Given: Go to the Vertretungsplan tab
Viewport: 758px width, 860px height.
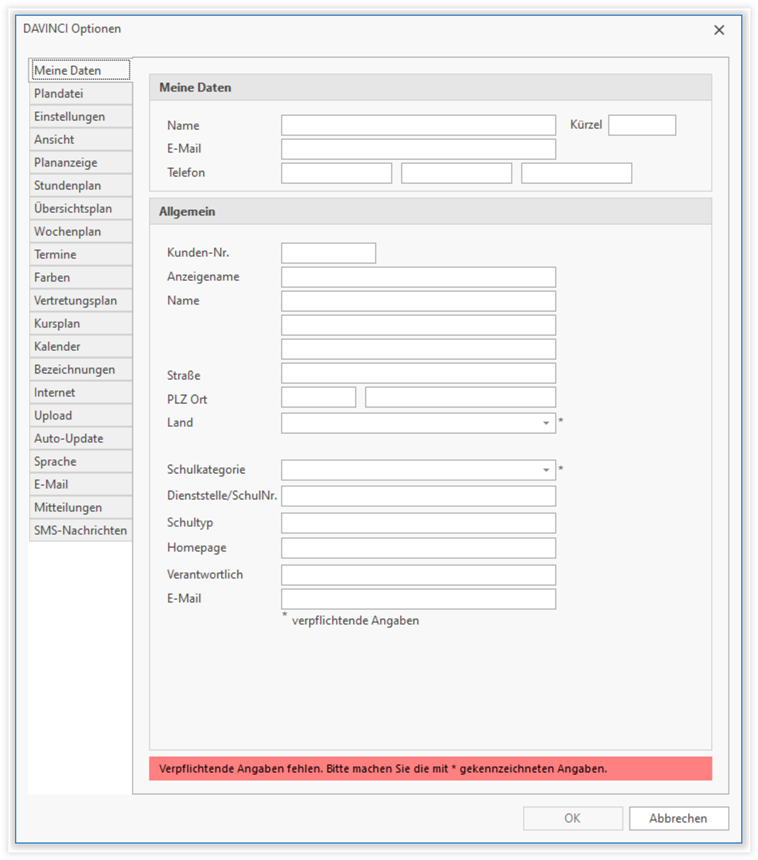Looking at the screenshot, I should click(80, 301).
